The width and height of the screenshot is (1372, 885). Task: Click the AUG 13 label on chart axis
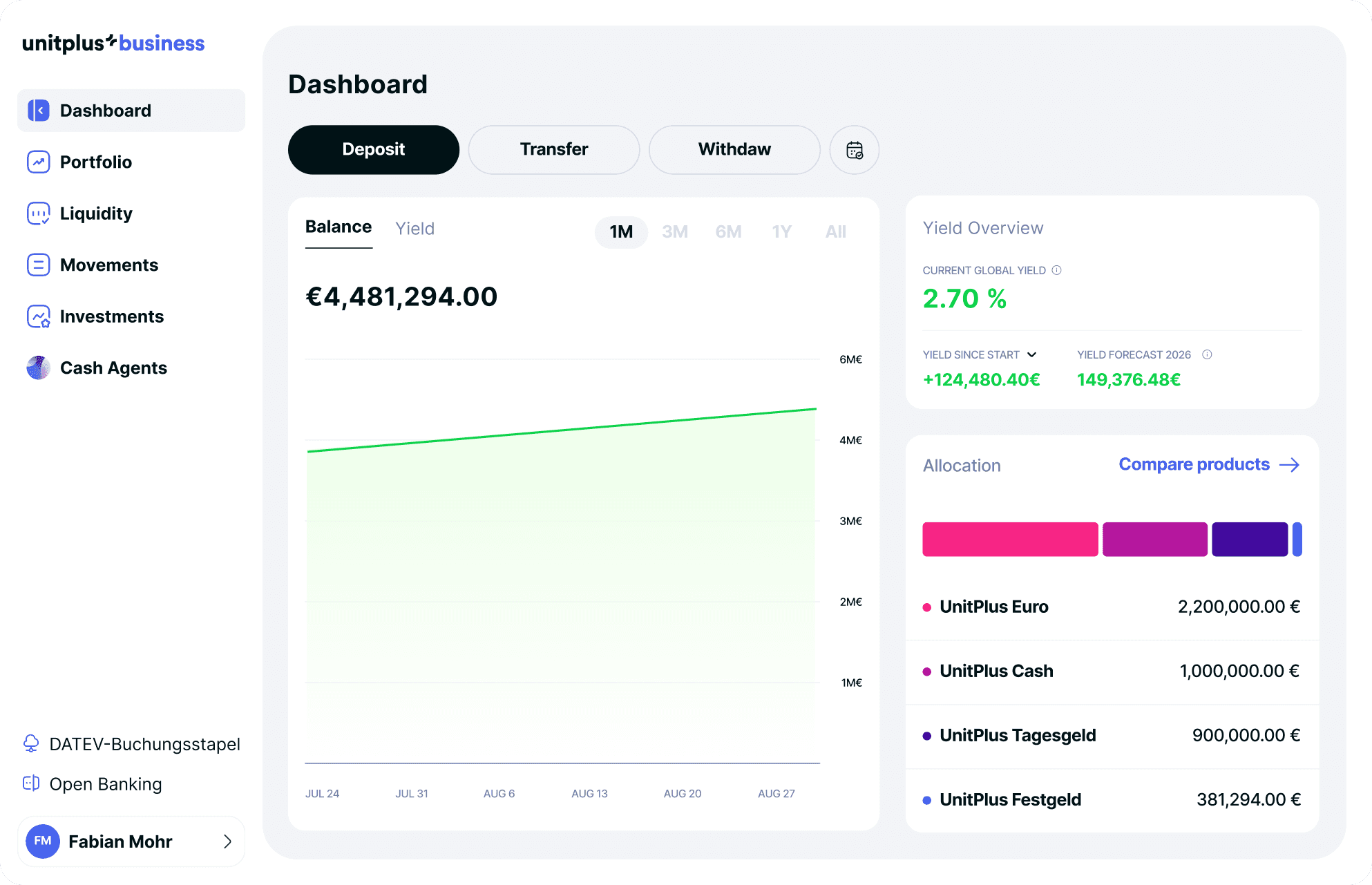pyautogui.click(x=589, y=794)
